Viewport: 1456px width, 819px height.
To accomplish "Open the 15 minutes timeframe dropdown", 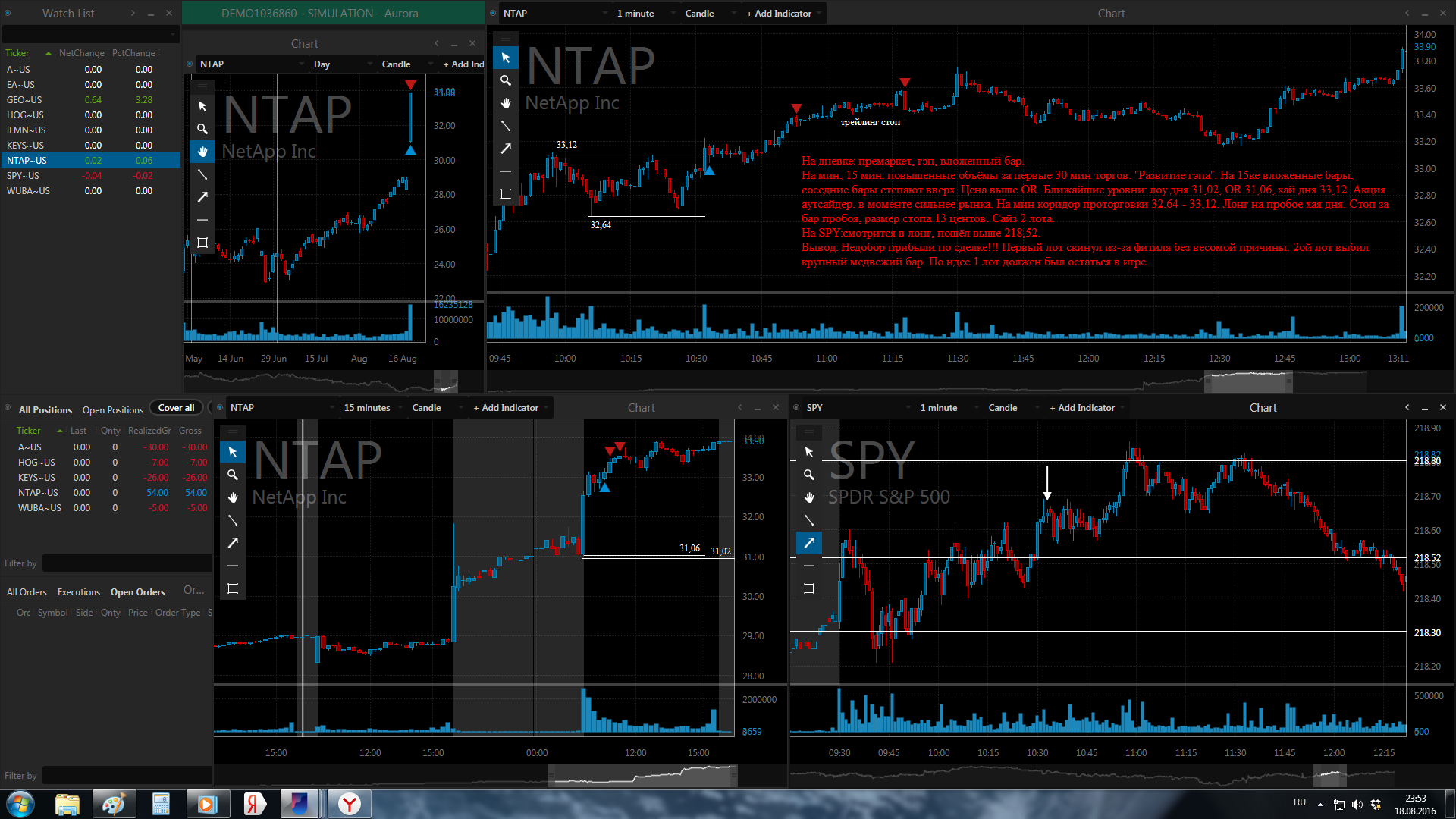I will pyautogui.click(x=372, y=407).
